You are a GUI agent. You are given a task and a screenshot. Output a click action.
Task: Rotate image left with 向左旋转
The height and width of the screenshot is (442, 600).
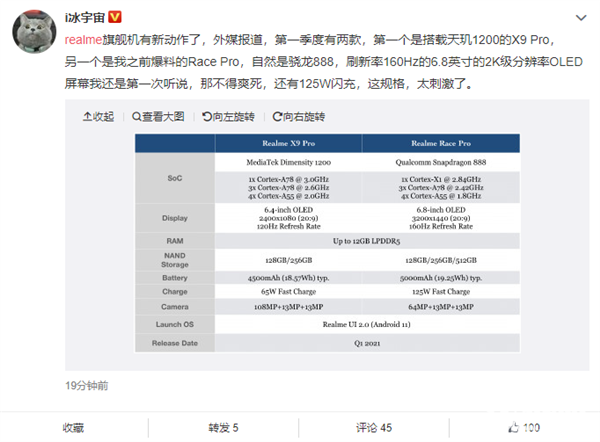[231, 116]
